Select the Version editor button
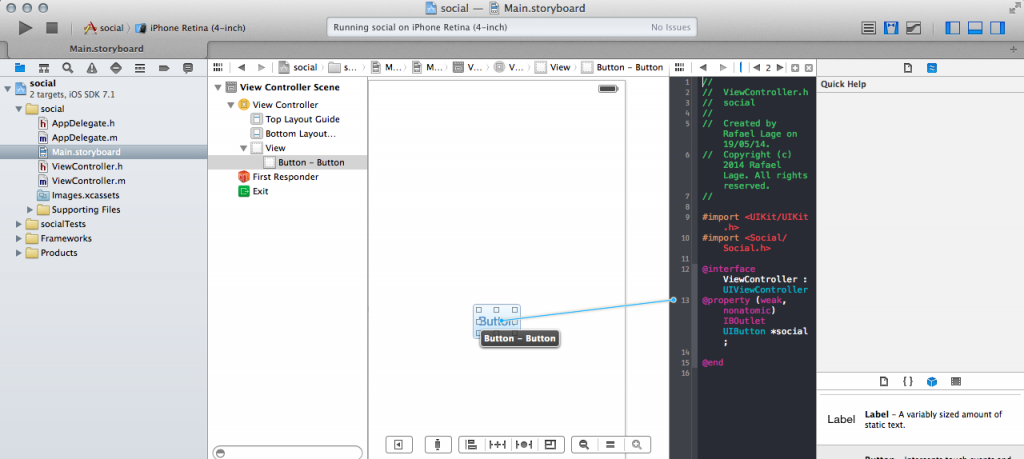This screenshot has height=459, width=1024. point(913,28)
